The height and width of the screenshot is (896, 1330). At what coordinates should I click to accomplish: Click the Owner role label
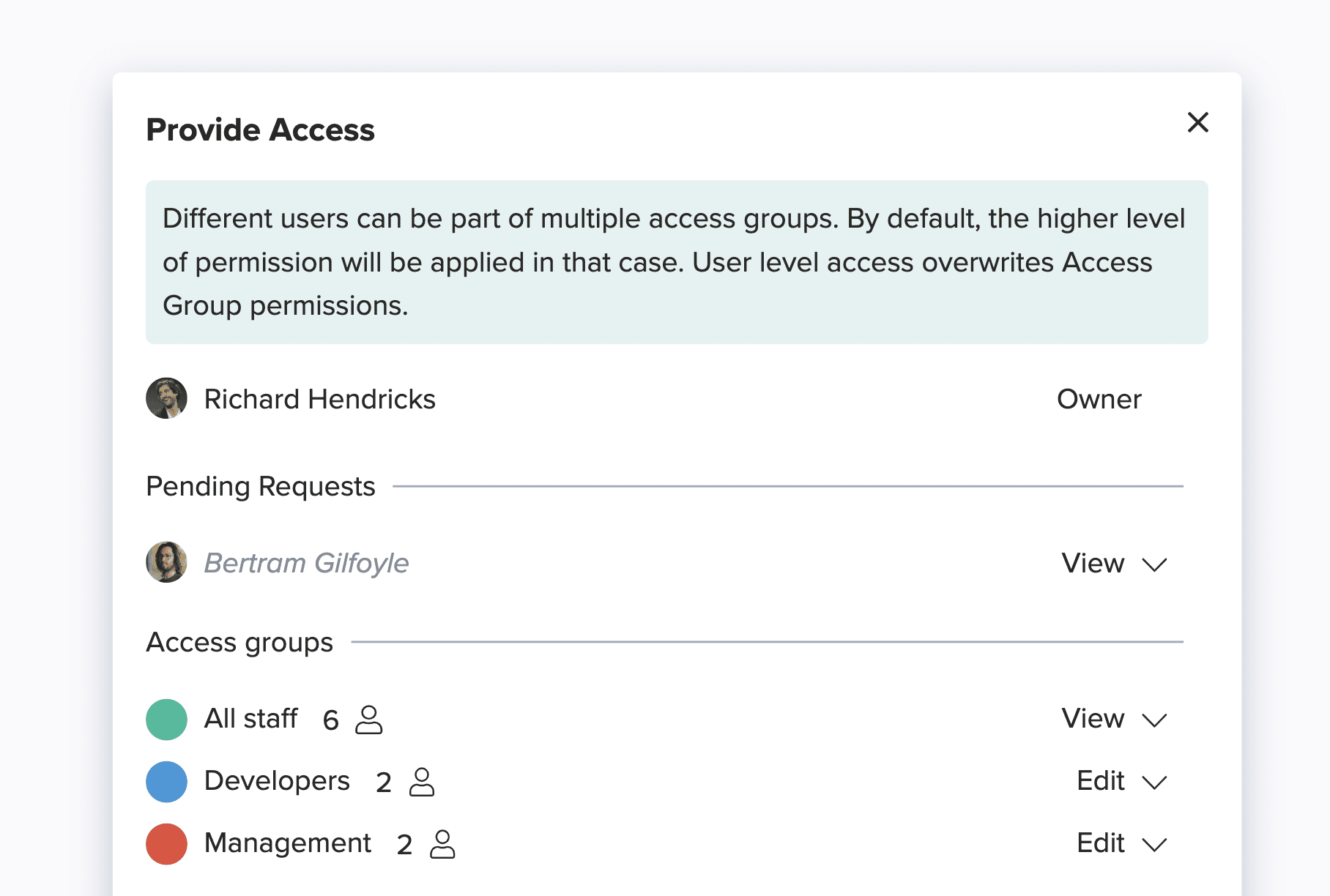tap(1099, 399)
